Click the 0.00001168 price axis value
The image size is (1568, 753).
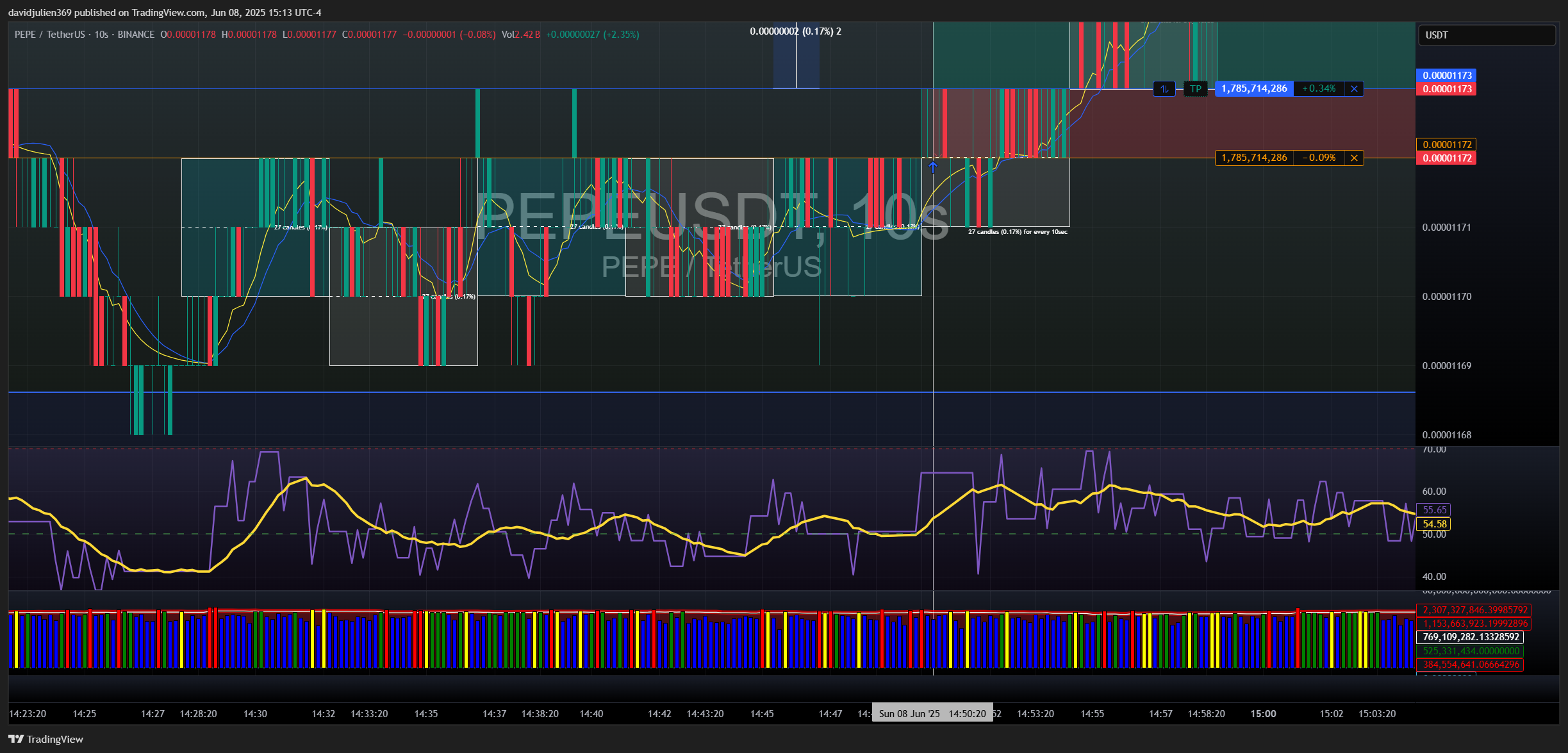click(1447, 435)
